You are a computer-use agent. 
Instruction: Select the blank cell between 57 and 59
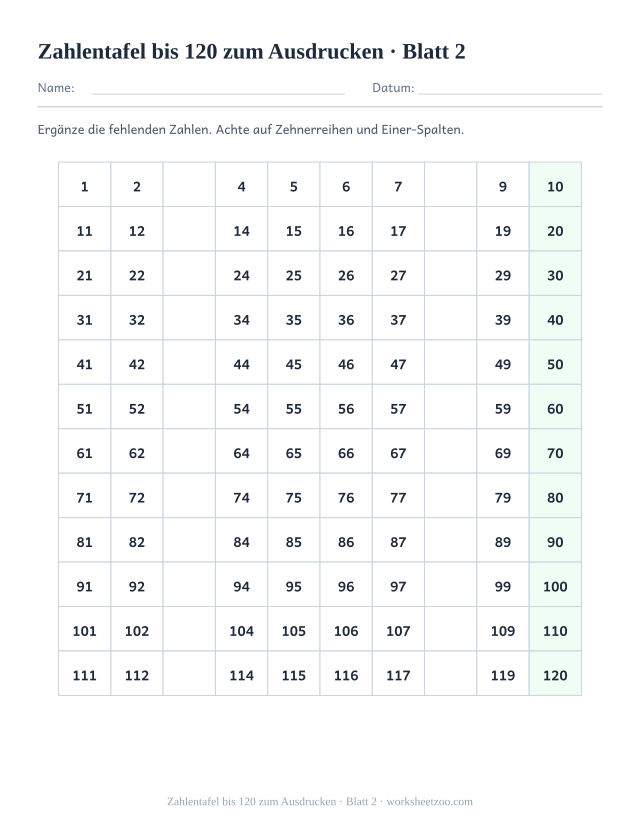[451, 407]
